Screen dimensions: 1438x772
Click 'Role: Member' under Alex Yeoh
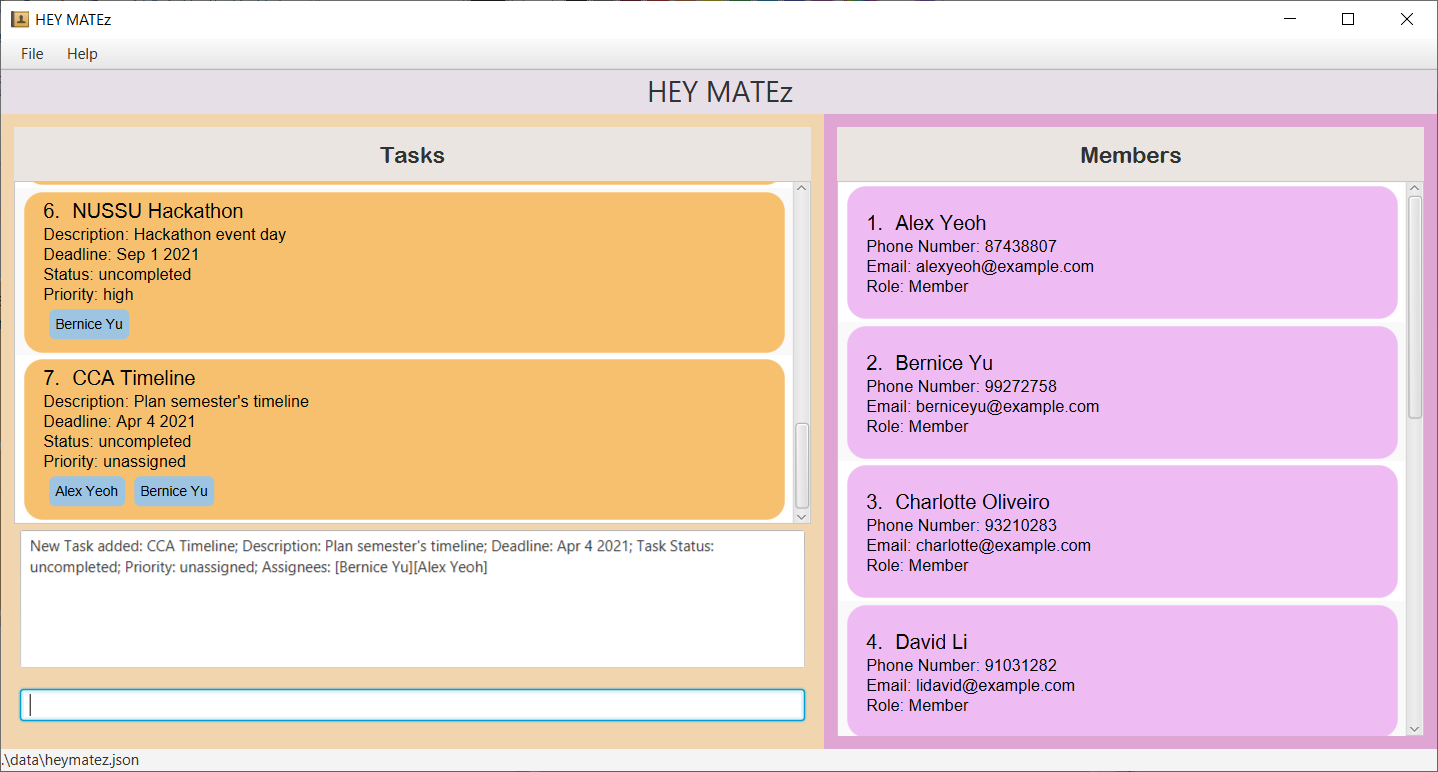pyautogui.click(x=917, y=287)
